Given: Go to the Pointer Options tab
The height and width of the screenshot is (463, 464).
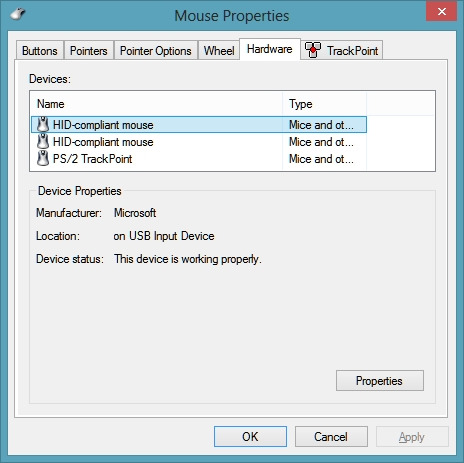Looking at the screenshot, I should [x=156, y=51].
